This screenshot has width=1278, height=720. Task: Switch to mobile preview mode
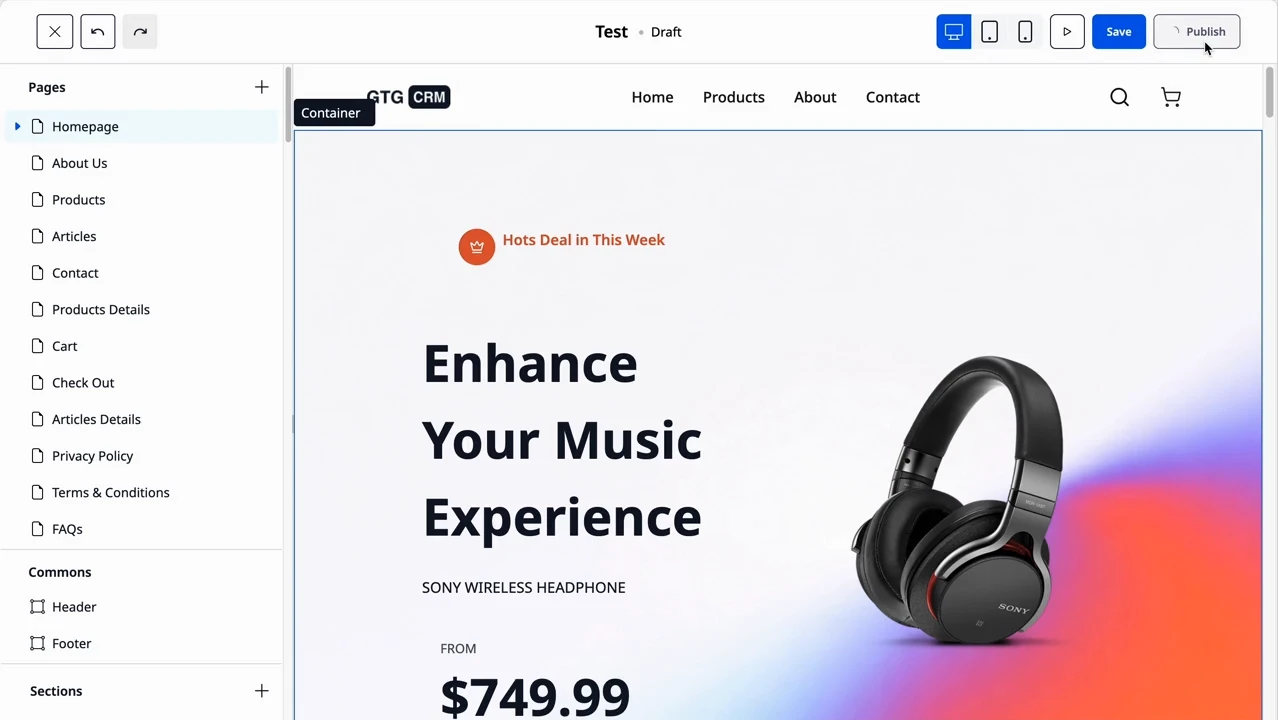1025,32
